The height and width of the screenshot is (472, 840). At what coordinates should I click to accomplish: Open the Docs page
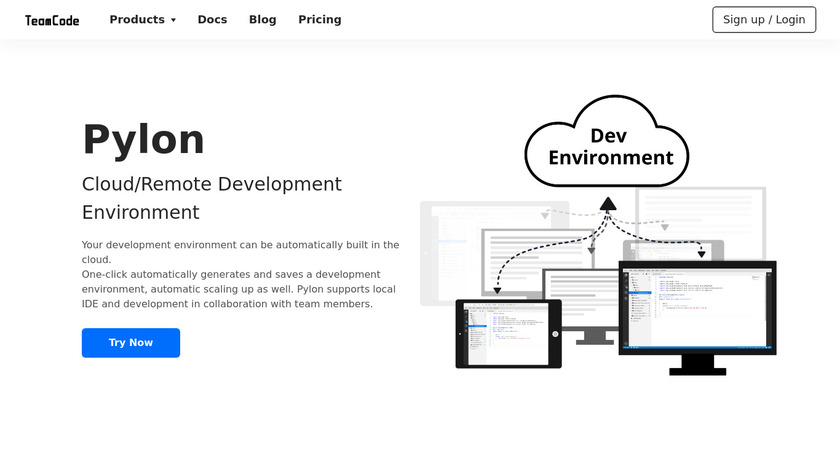point(212,20)
